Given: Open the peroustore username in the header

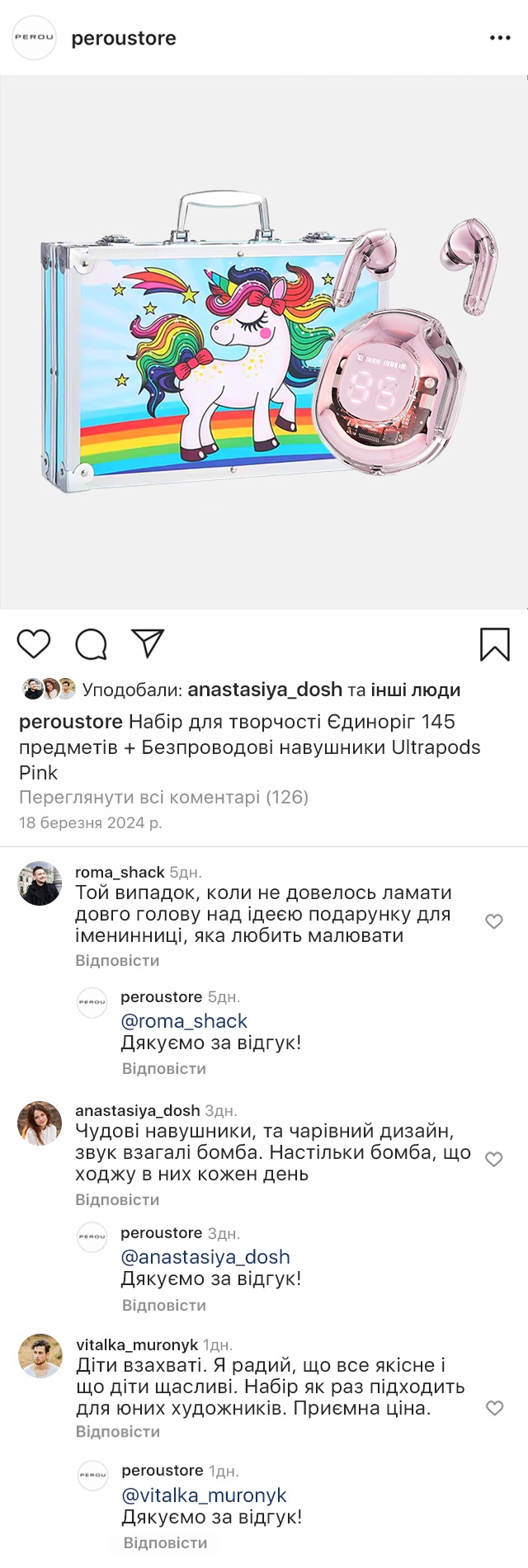Looking at the screenshot, I should pyautogui.click(x=124, y=38).
